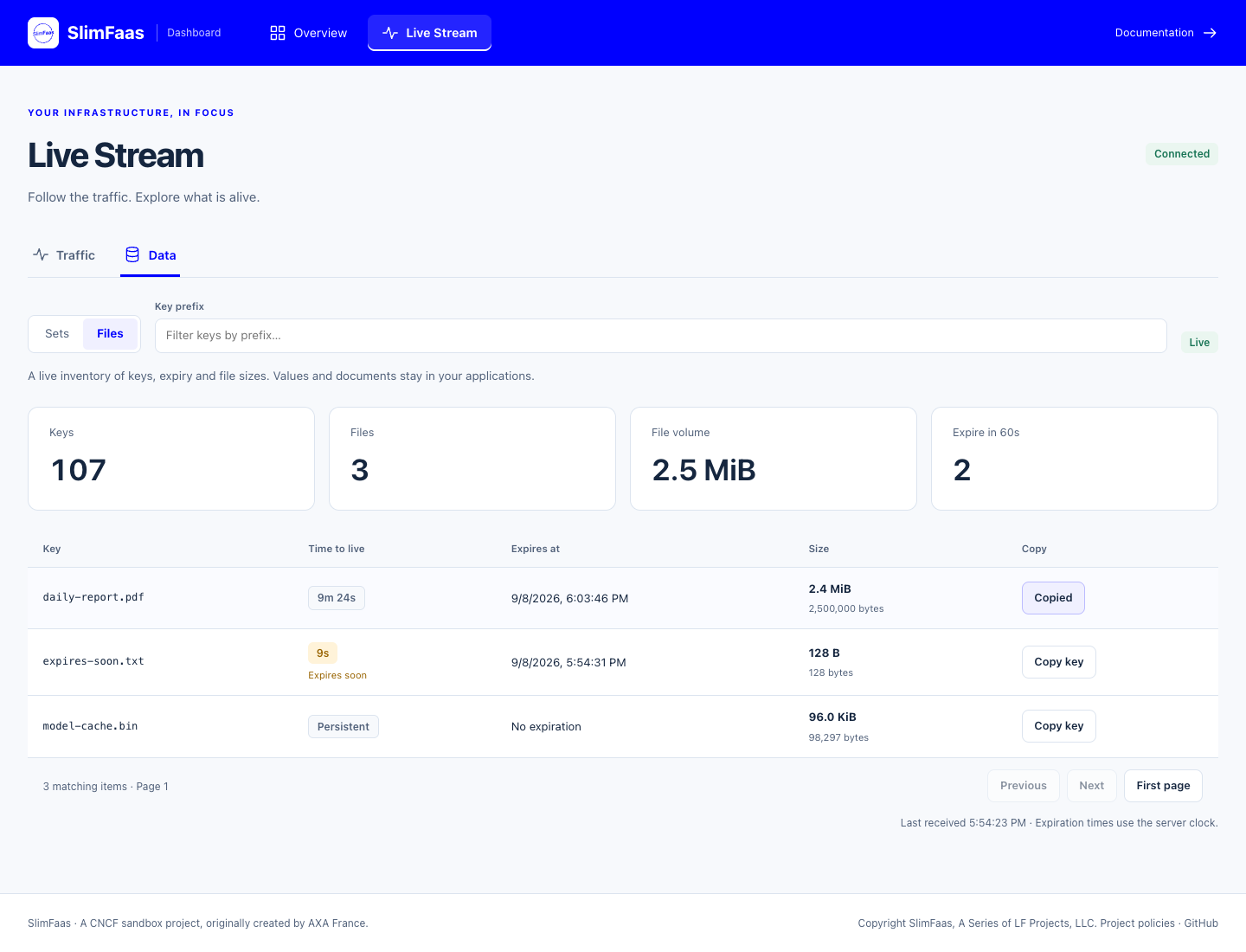Screen dimensions: 1246x952
Task: Open the GitHub footer link
Action: point(1201,923)
